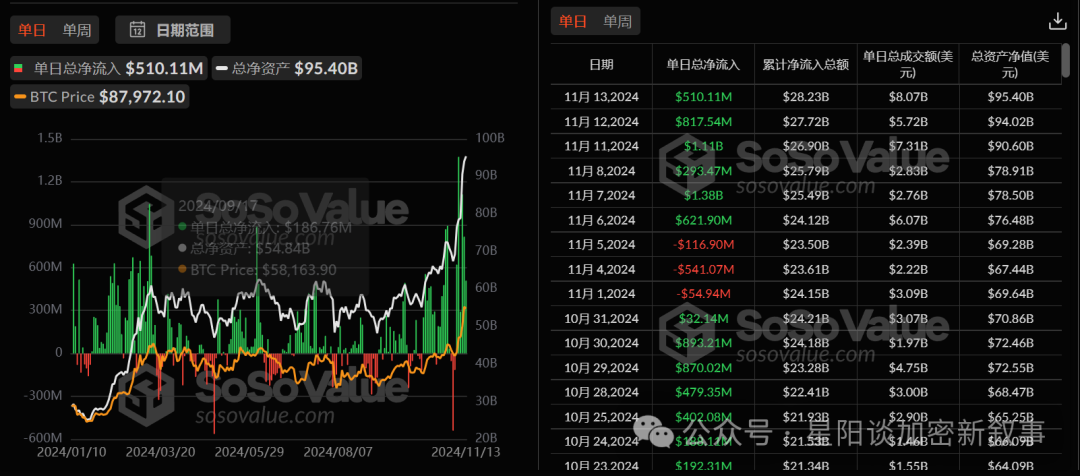Viewport: 1080px width, 476px height.
Task: Toggle the white total net assets legend
Action: pyautogui.click(x=286, y=68)
